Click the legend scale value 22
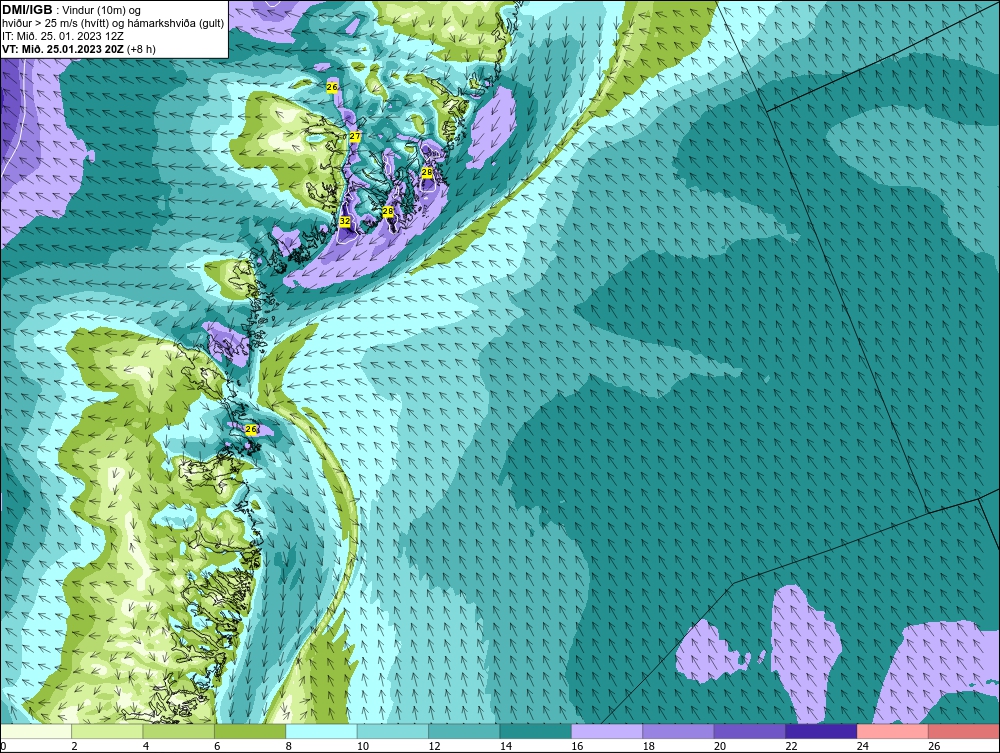 pos(791,746)
